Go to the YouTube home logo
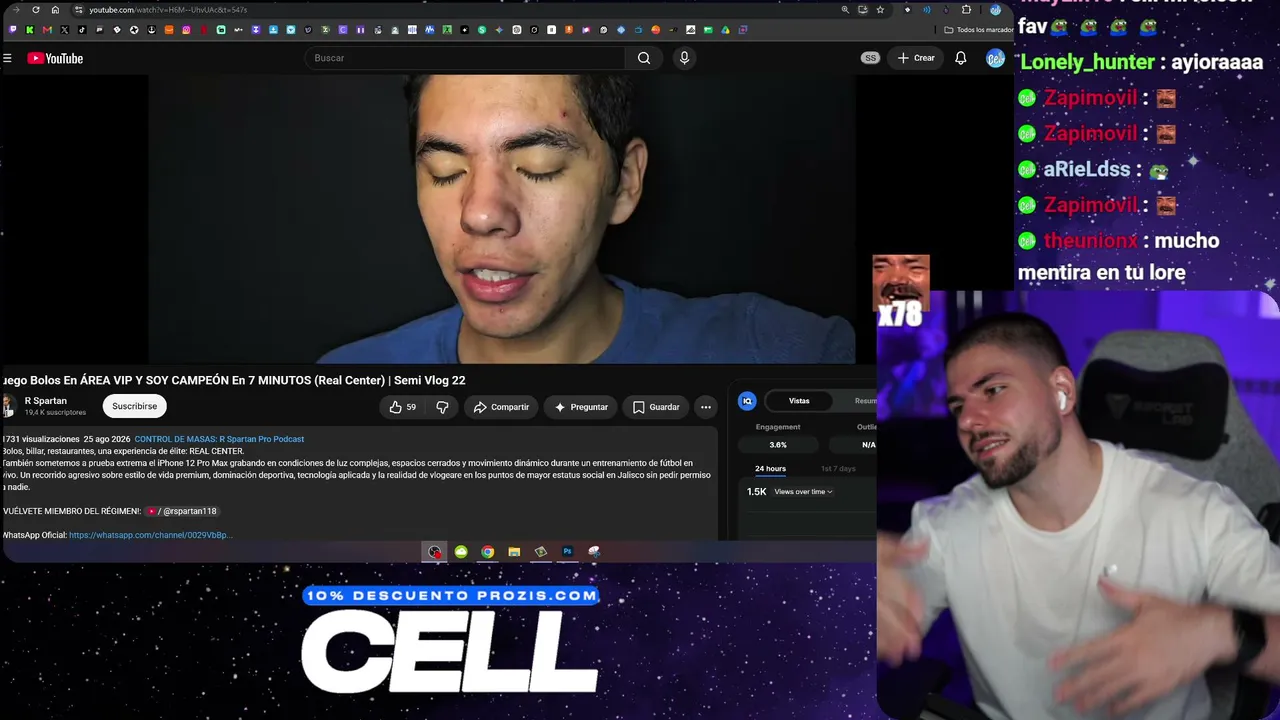 click(55, 58)
